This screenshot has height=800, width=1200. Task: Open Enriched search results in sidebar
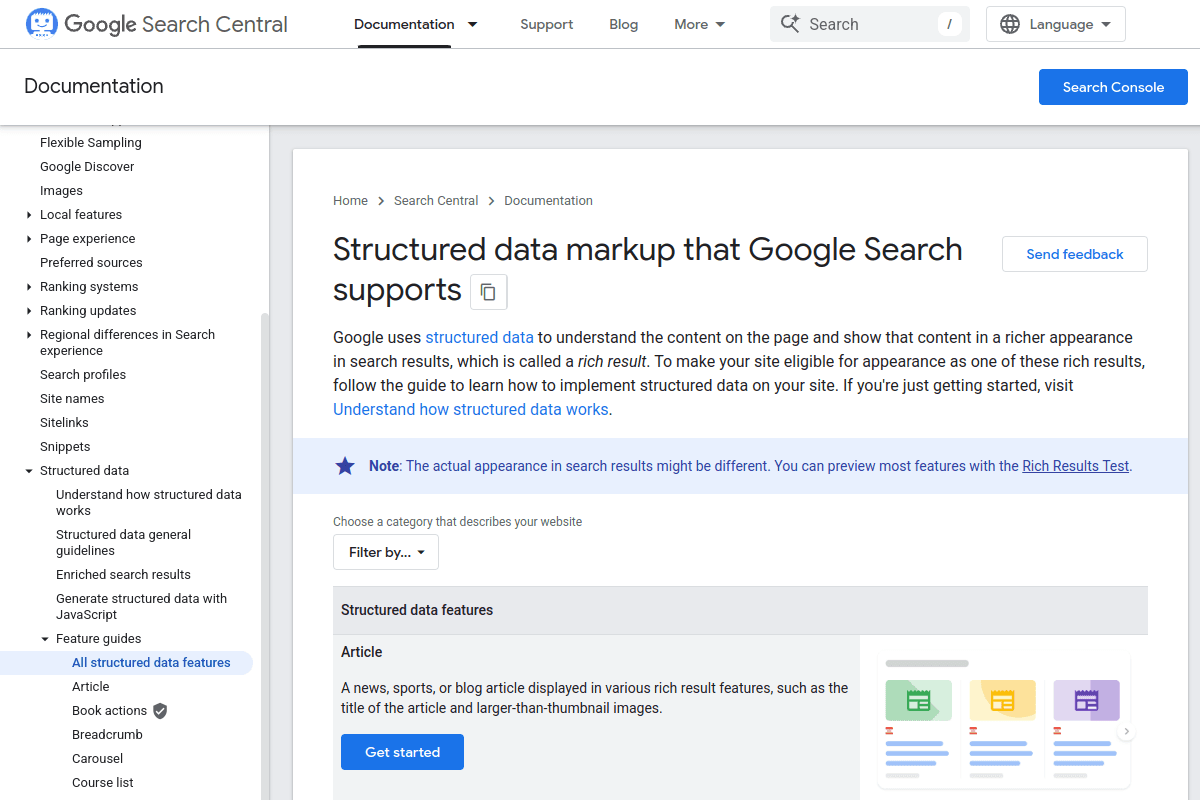pyautogui.click(x=123, y=575)
